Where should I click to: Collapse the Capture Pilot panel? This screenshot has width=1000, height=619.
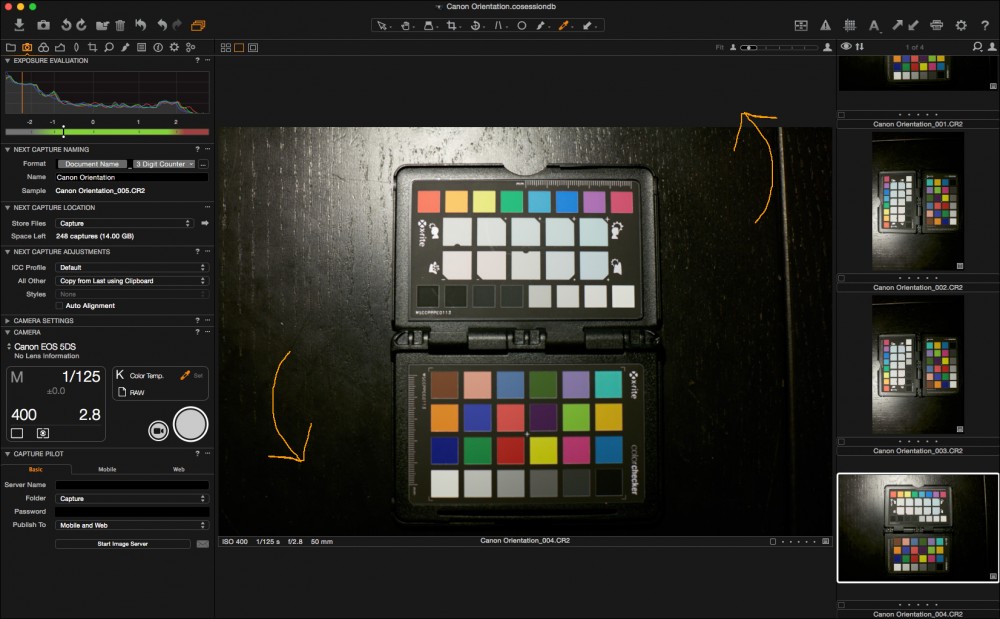coord(8,454)
